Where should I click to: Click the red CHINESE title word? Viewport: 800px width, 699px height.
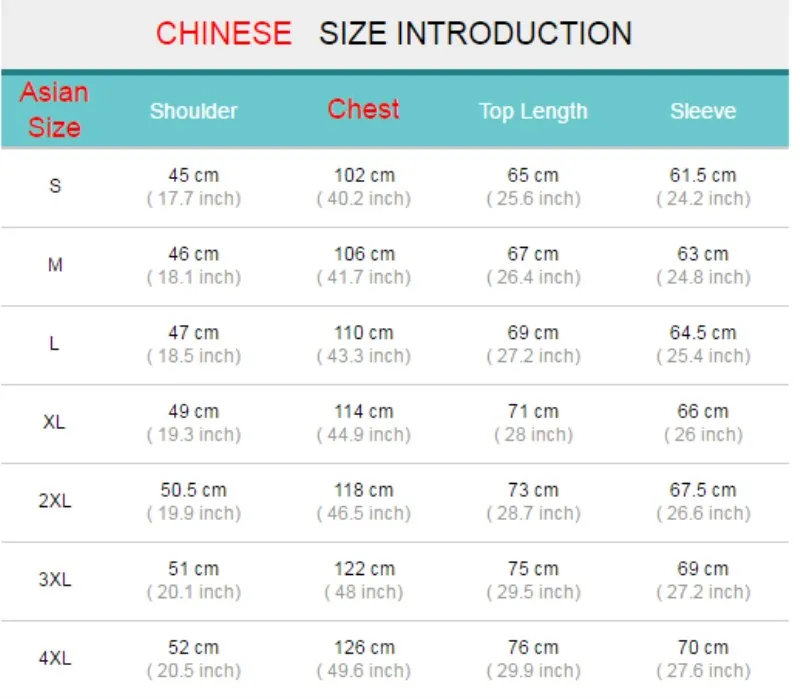pyautogui.click(x=223, y=34)
